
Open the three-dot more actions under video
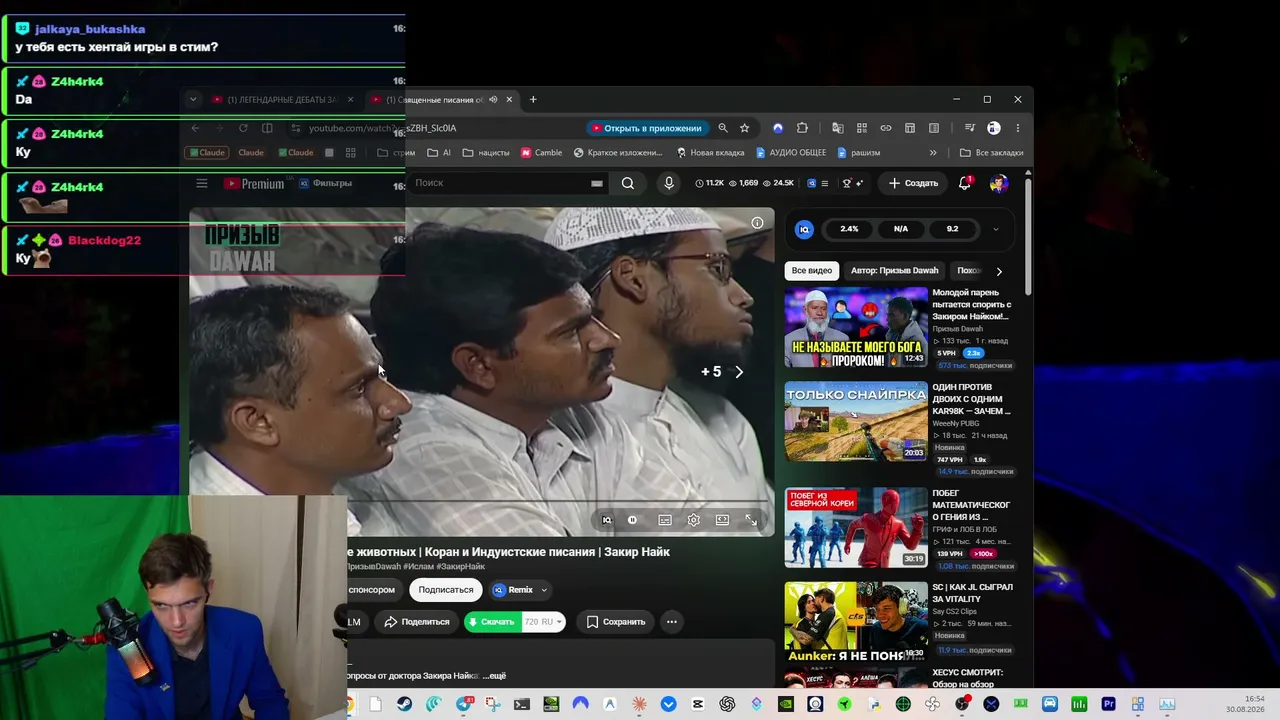point(672,622)
